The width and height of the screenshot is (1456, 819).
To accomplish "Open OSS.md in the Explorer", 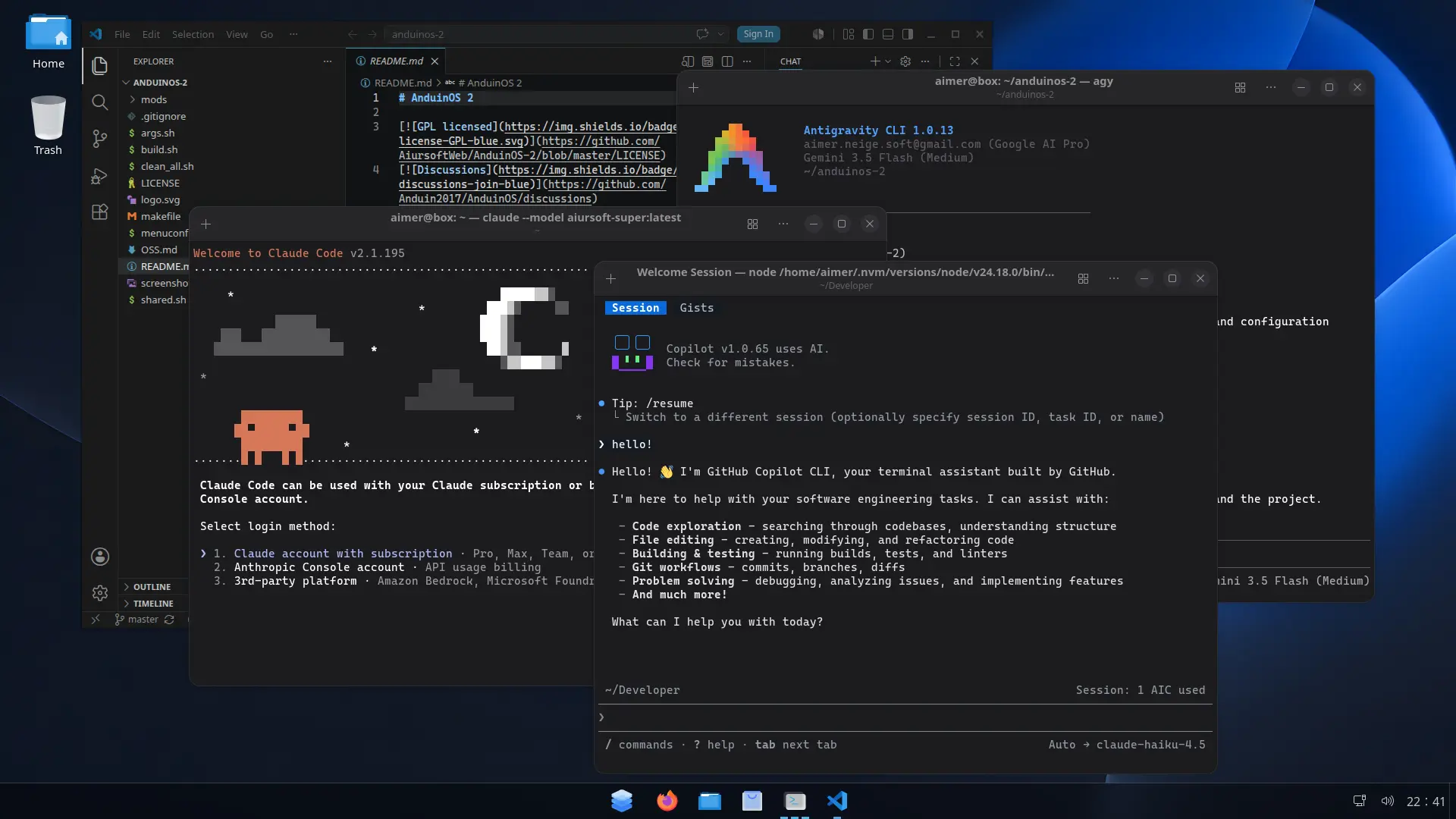I will (x=158, y=249).
